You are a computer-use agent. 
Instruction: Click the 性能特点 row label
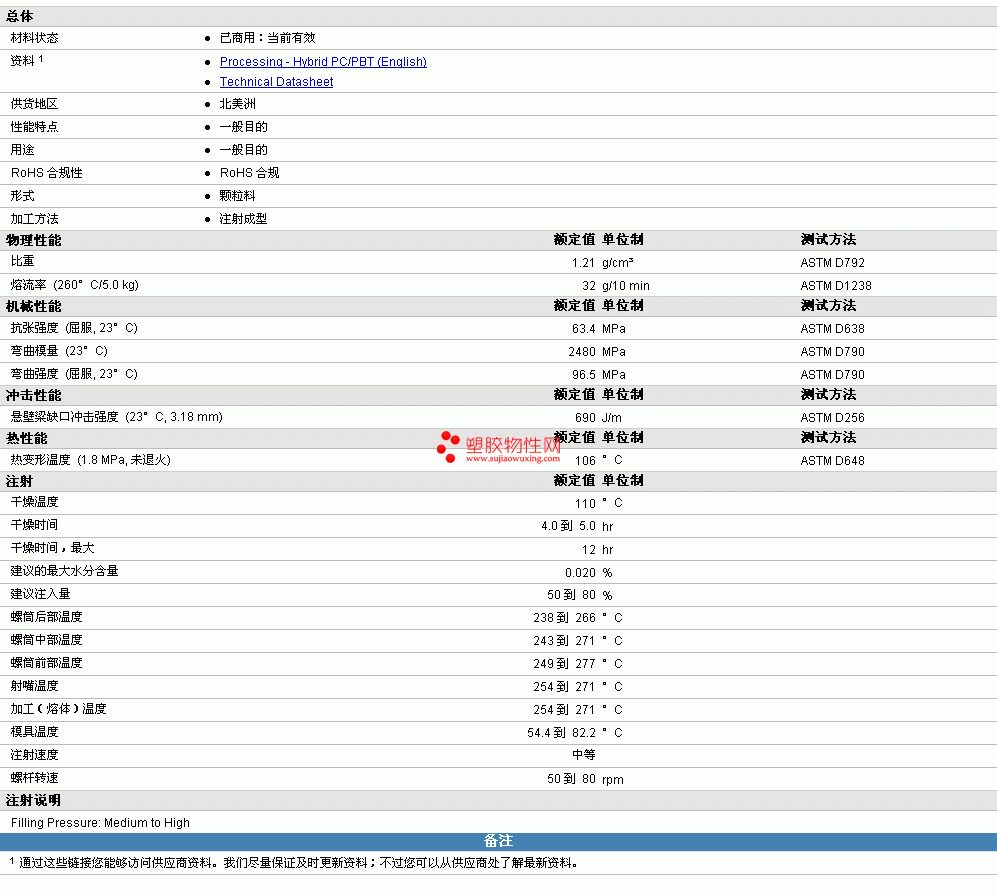click(34, 127)
